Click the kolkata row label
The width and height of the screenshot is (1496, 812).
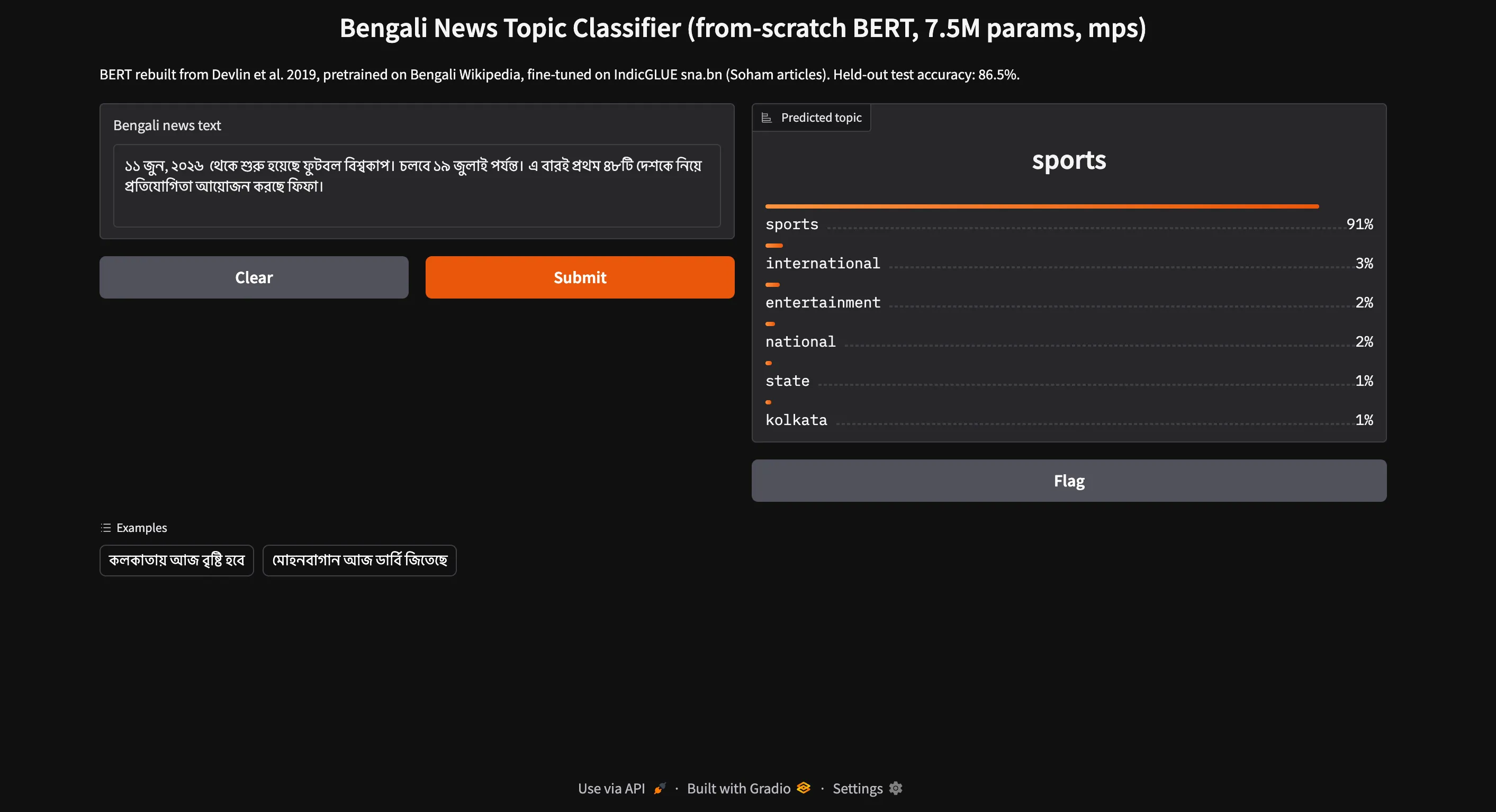796,420
